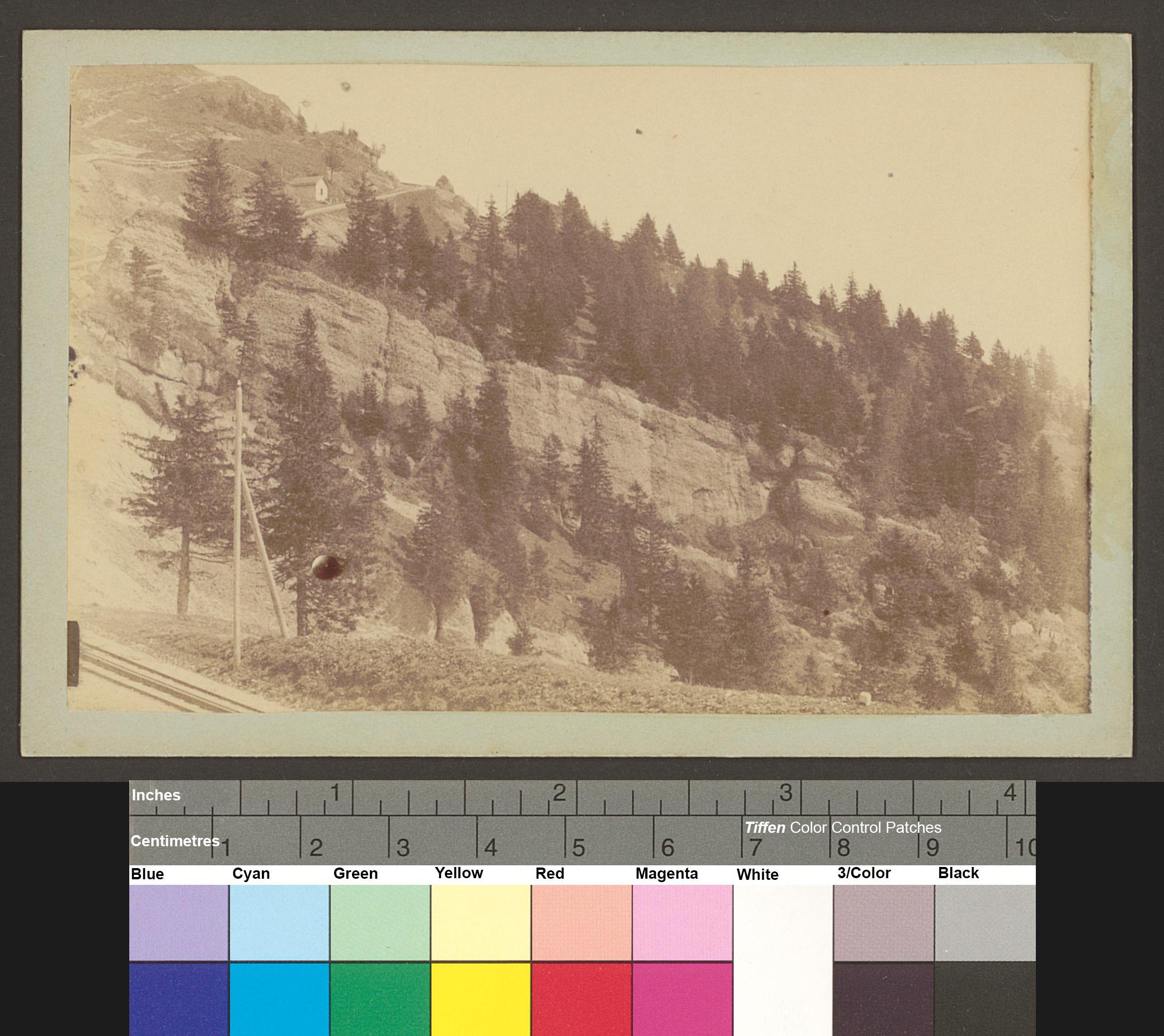Click the 'Magenta' patch label
This screenshot has width=1164, height=1036.
667,874
